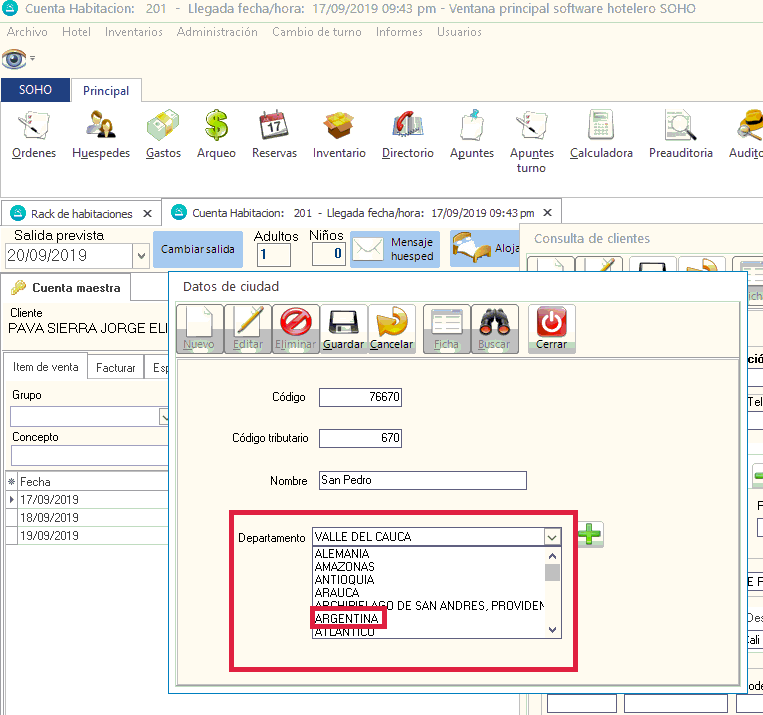Switch to Rack de habitaciones tab

[81, 214]
